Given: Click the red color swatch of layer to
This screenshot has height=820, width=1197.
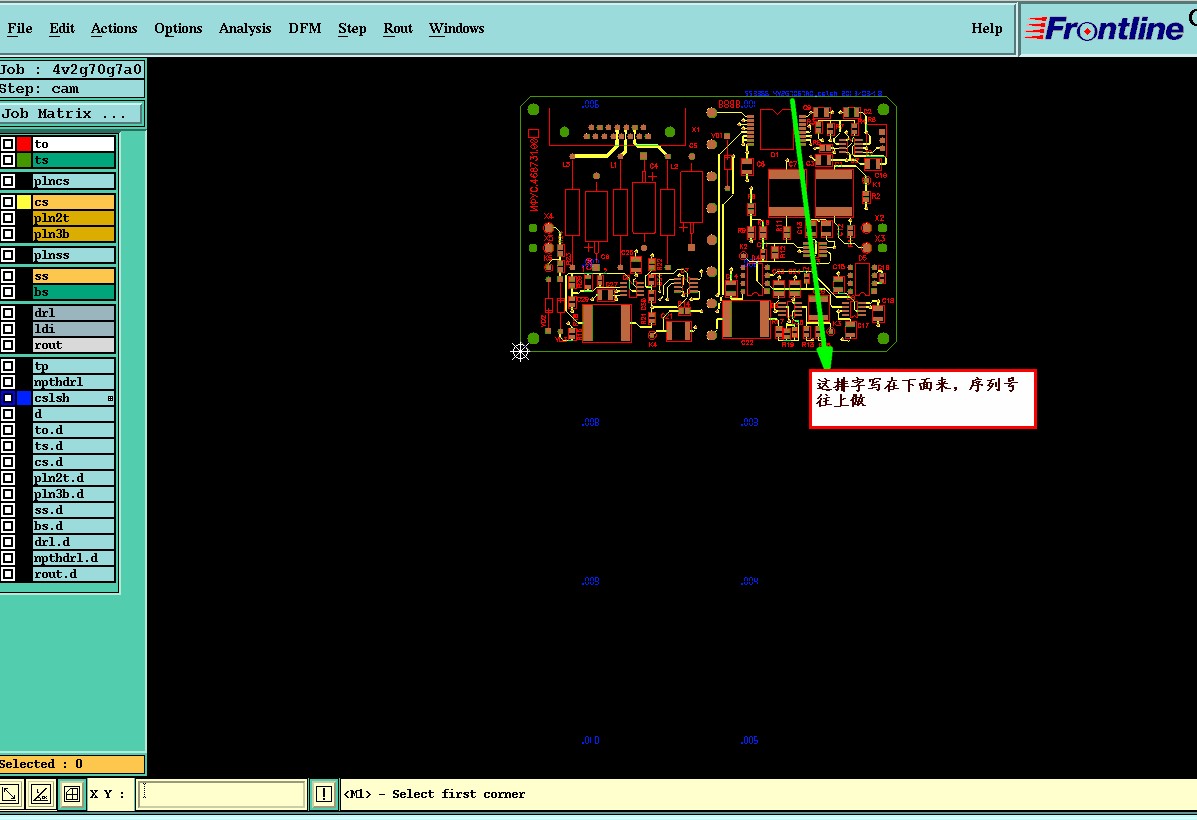Looking at the screenshot, I should (x=24, y=144).
